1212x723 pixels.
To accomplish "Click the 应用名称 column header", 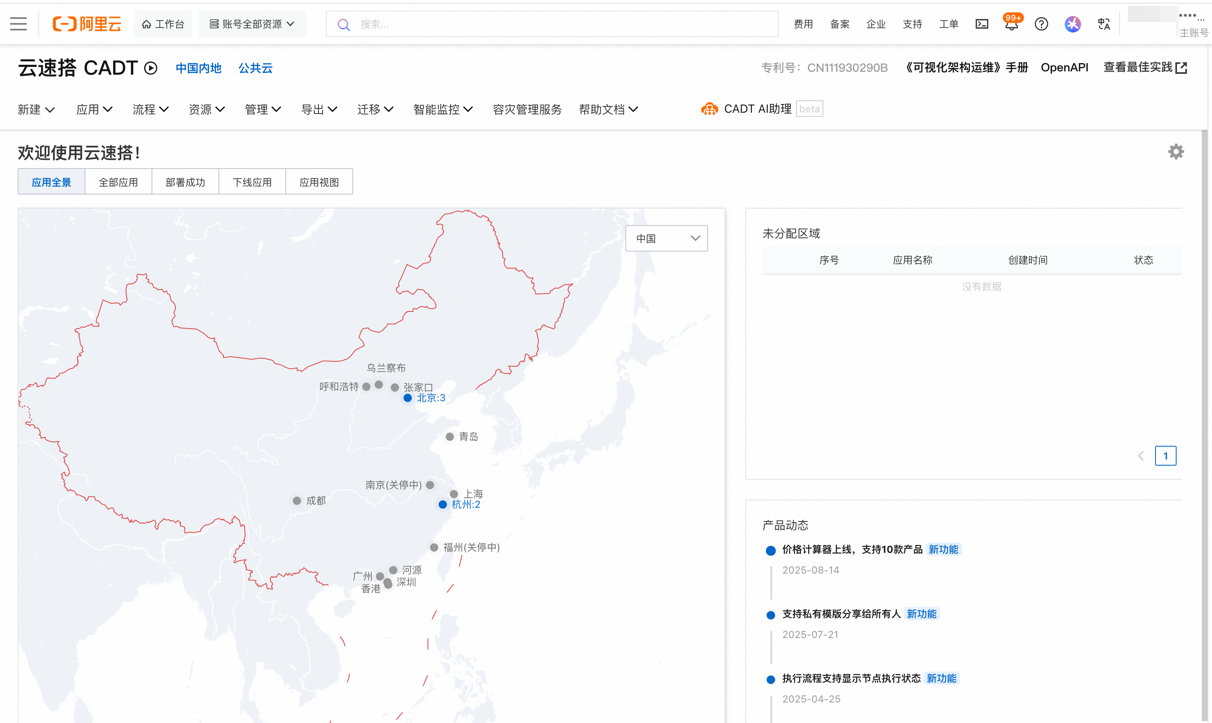I will point(912,260).
